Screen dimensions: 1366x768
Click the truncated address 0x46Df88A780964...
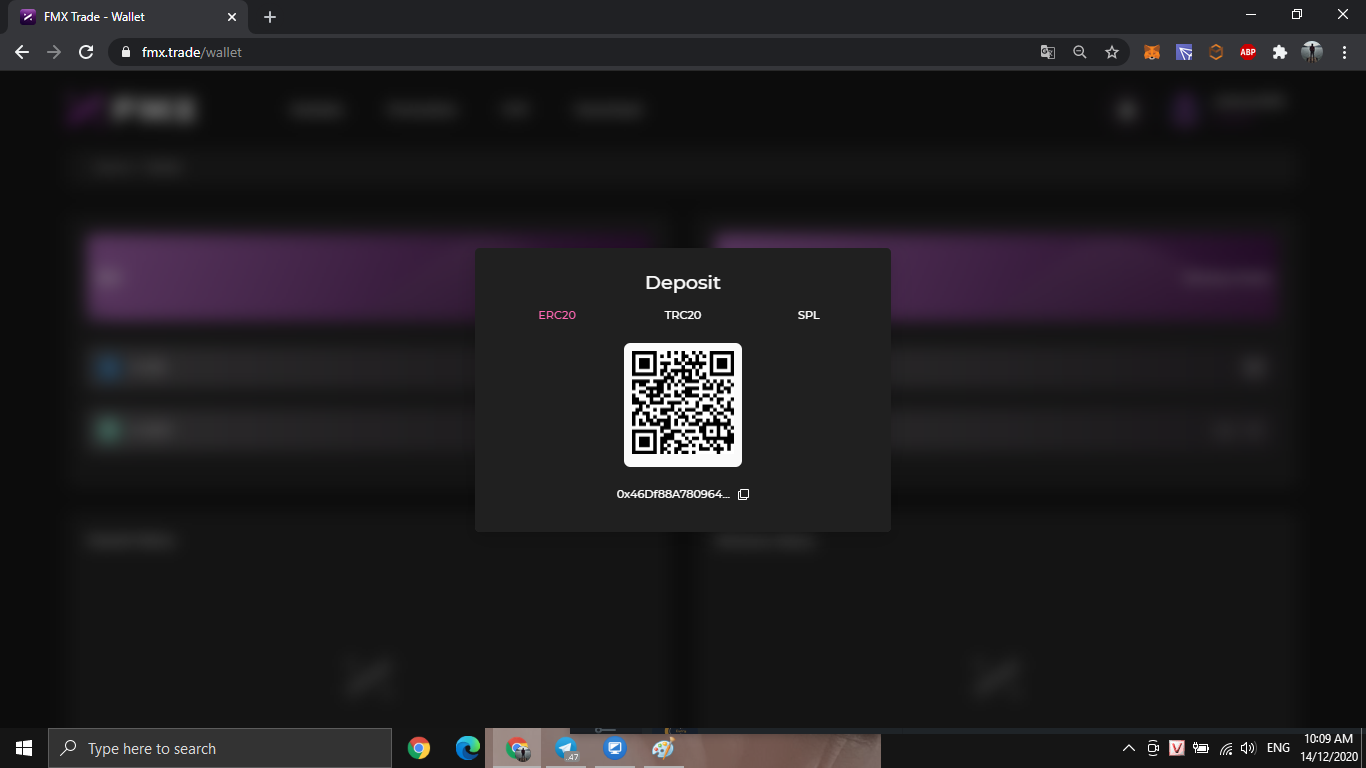point(673,494)
